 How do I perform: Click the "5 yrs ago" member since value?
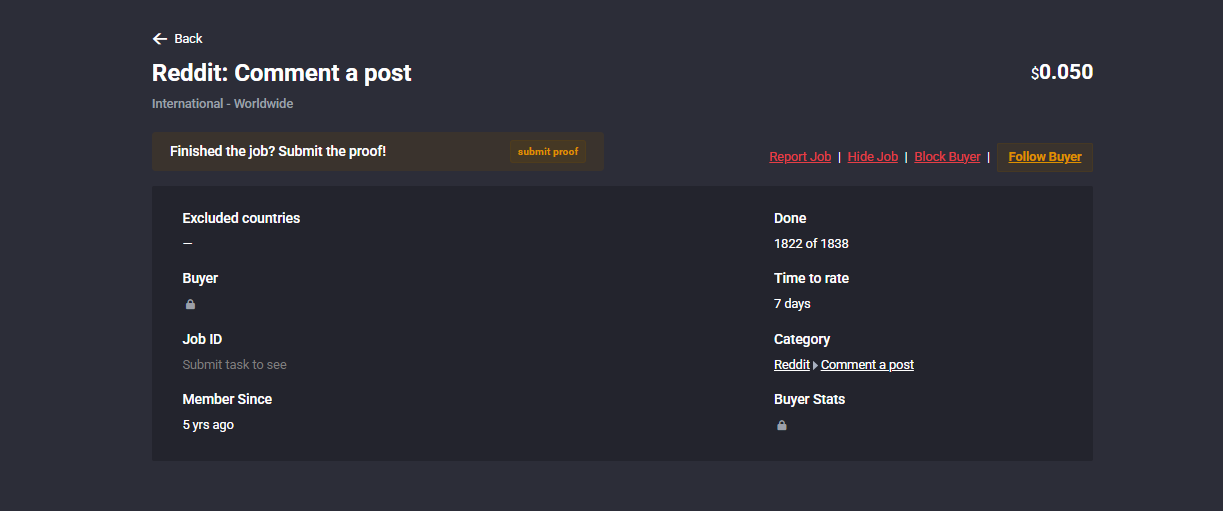tap(208, 425)
